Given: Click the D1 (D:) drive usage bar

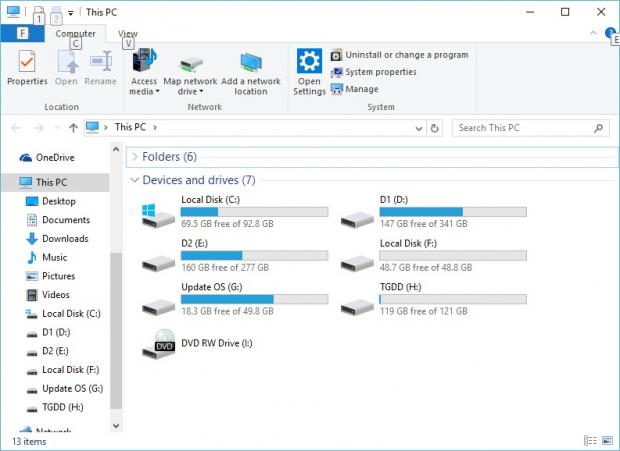Looking at the screenshot, I should (453, 212).
